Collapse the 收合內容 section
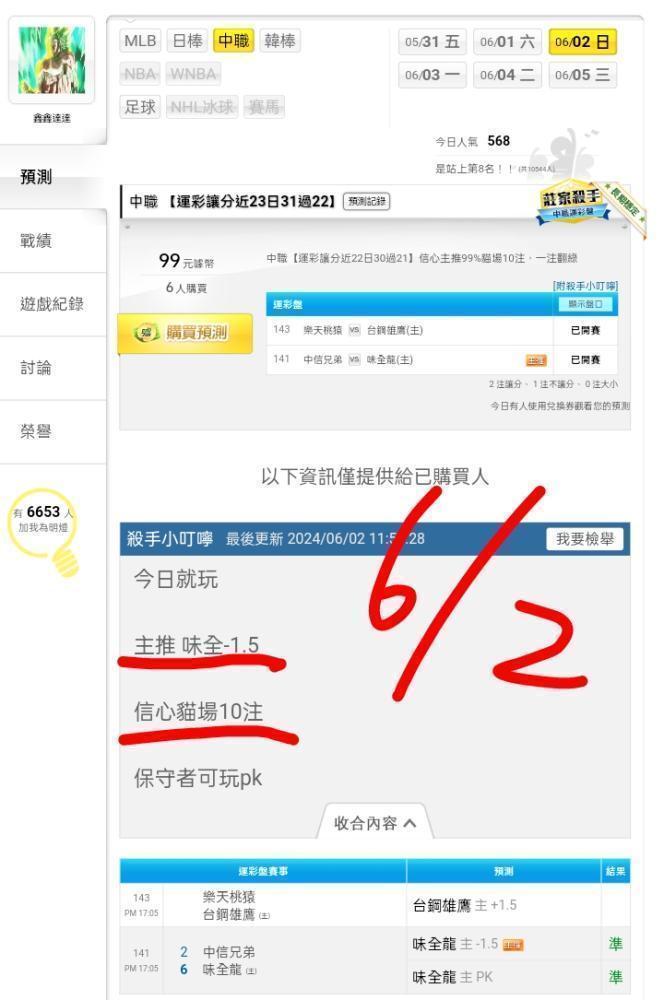Viewport: 664px width, 1000px height. pyautogui.click(x=375, y=823)
